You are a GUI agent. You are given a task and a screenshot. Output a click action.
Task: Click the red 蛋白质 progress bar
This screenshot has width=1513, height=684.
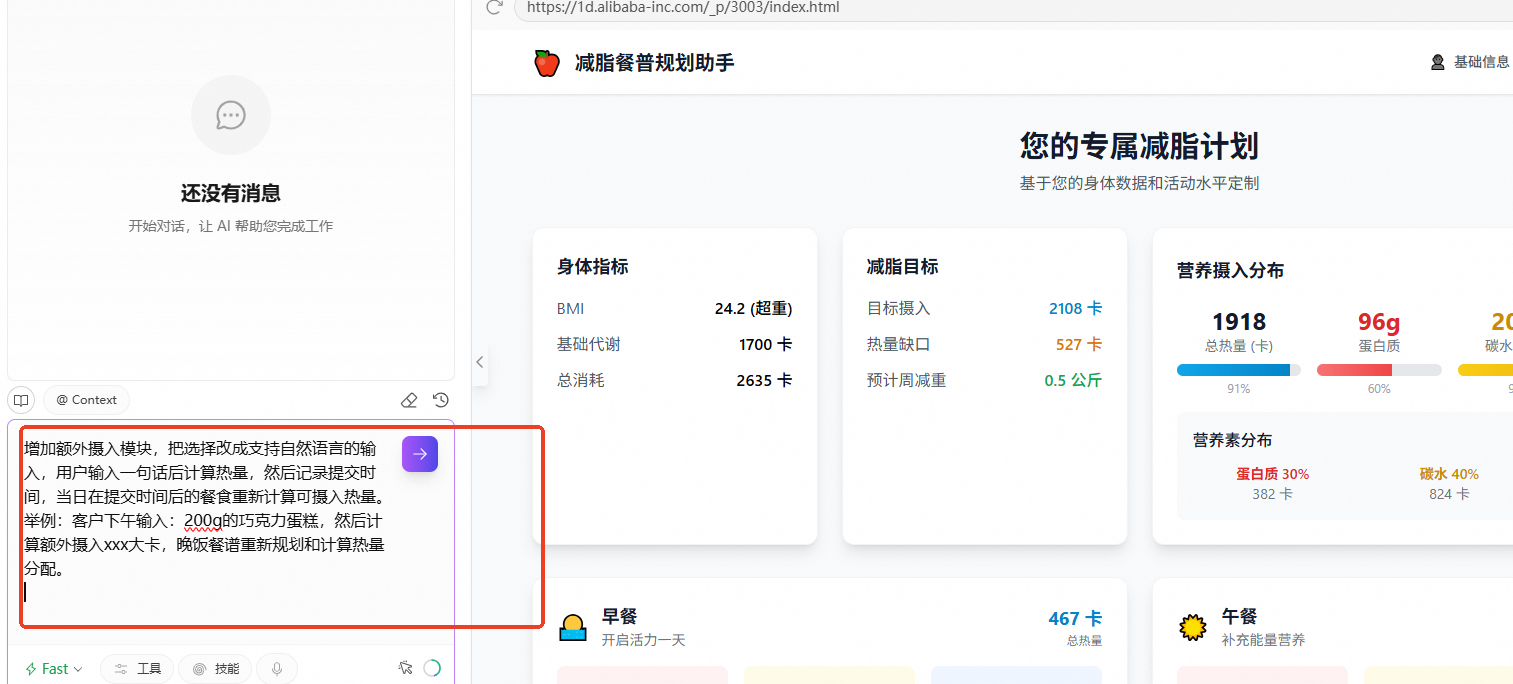(x=1379, y=370)
